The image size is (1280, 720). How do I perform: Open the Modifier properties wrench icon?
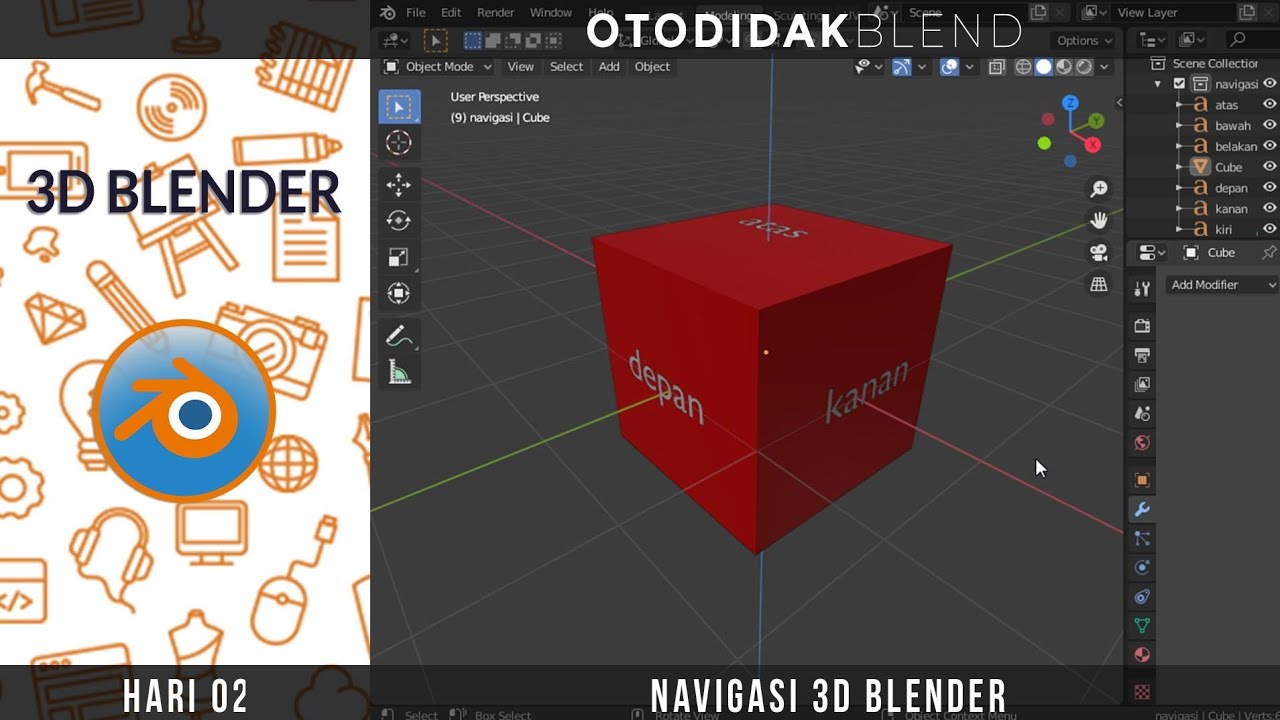pyautogui.click(x=1142, y=509)
